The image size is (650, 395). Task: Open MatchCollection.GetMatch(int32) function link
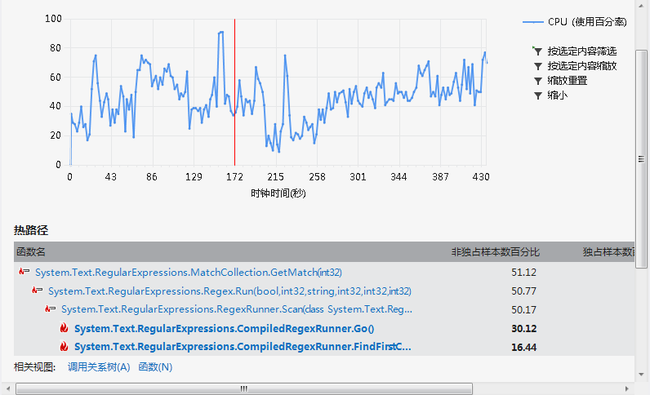click(189, 272)
